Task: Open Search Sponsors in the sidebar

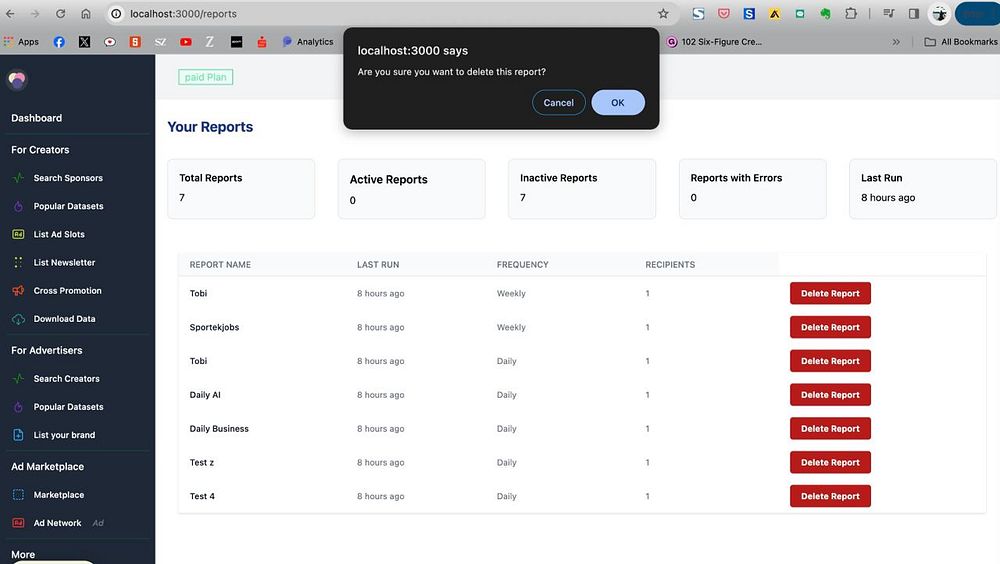Action: (x=68, y=178)
